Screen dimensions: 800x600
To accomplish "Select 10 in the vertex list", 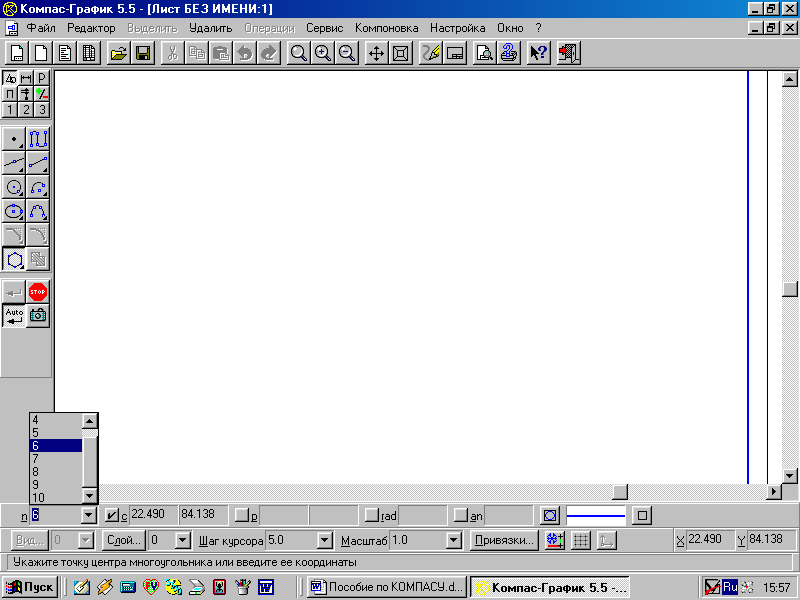I will click(x=56, y=497).
